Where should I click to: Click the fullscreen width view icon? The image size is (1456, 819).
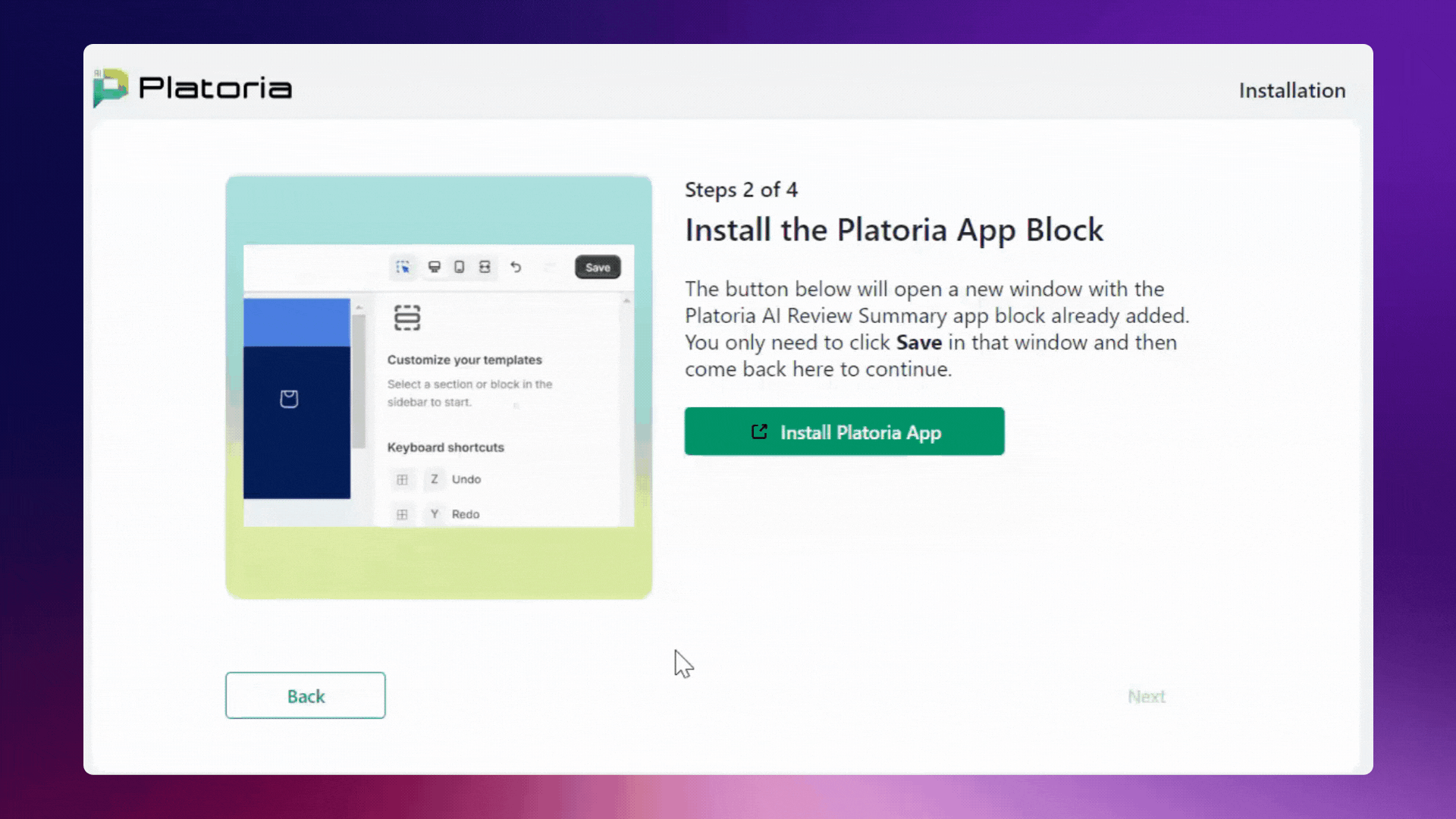(x=485, y=267)
